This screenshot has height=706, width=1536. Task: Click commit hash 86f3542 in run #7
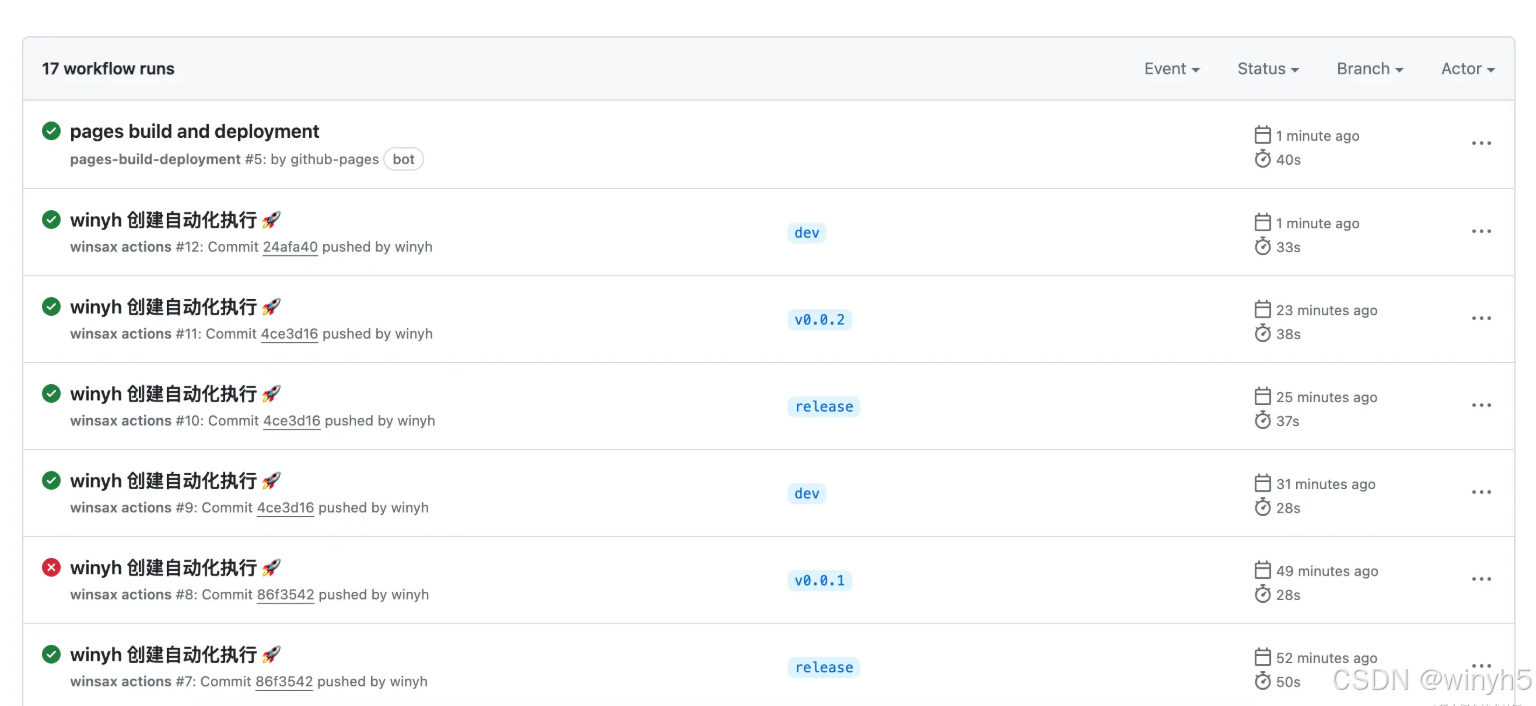[x=284, y=682]
